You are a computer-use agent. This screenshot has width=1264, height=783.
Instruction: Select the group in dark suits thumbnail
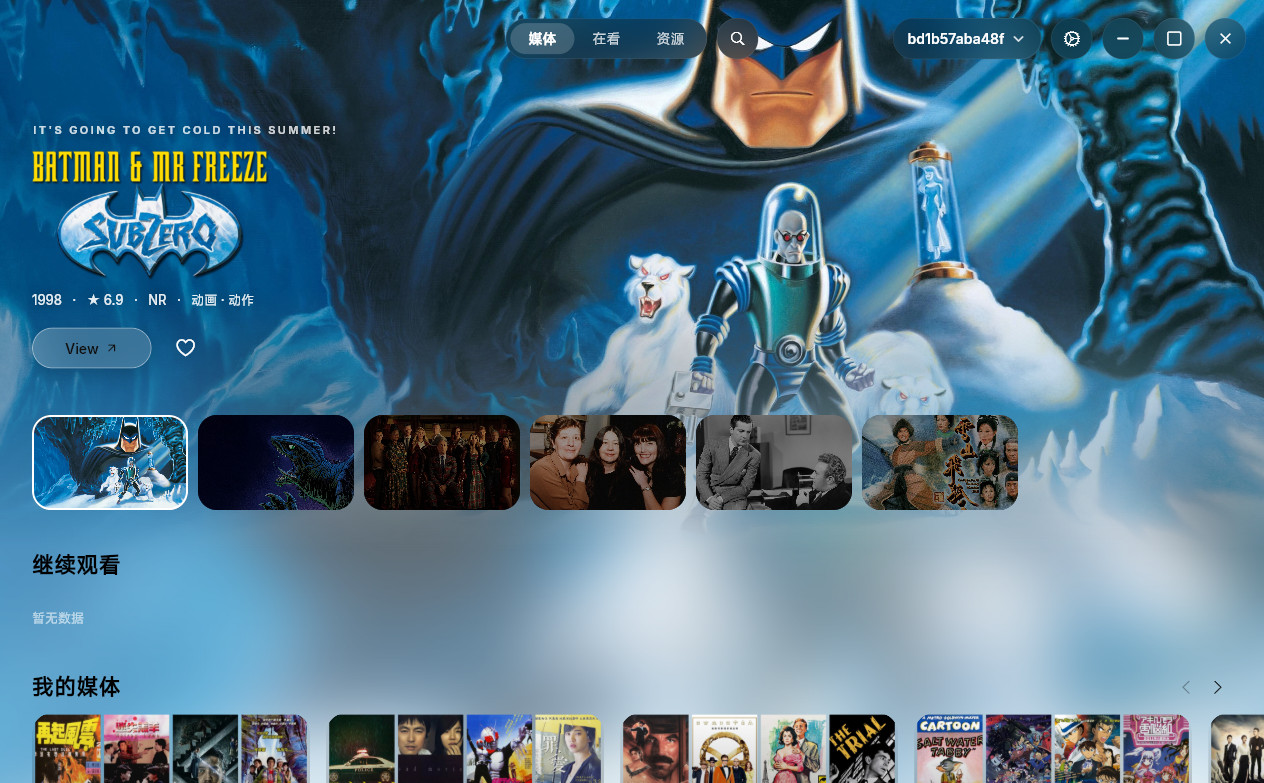(442, 462)
